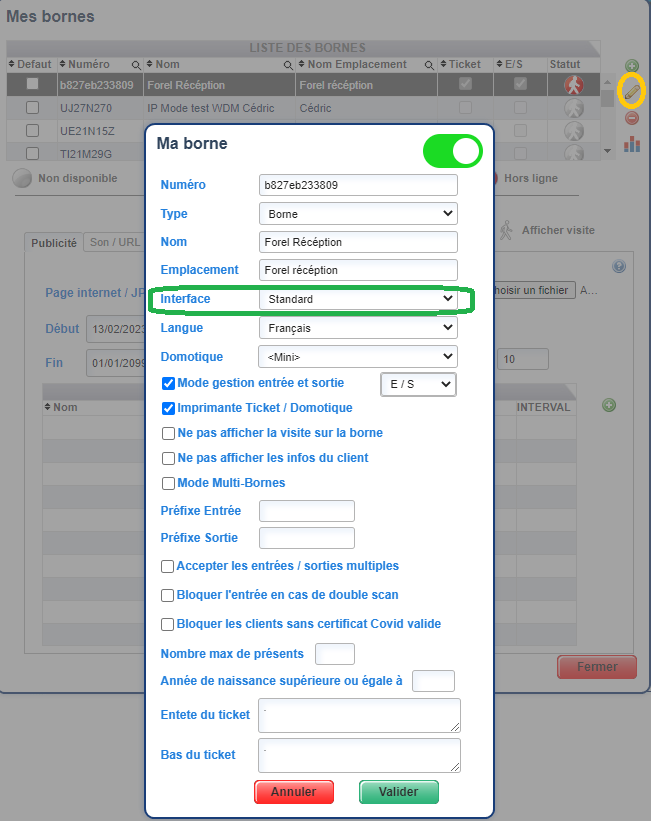
Task: Click the green plus icon beside INTERVAL column
Action: point(609,405)
